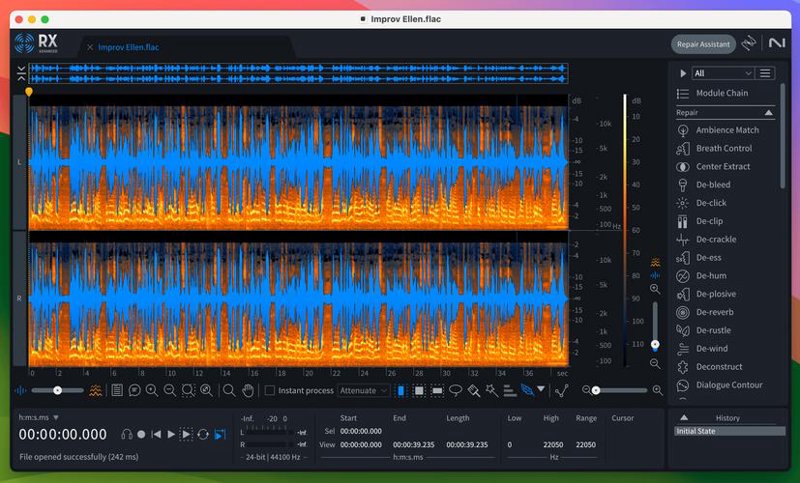Open the All module category dropdown

[722, 73]
